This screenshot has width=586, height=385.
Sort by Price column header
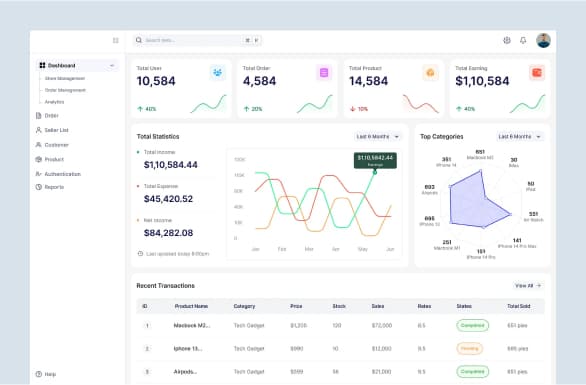coord(296,306)
